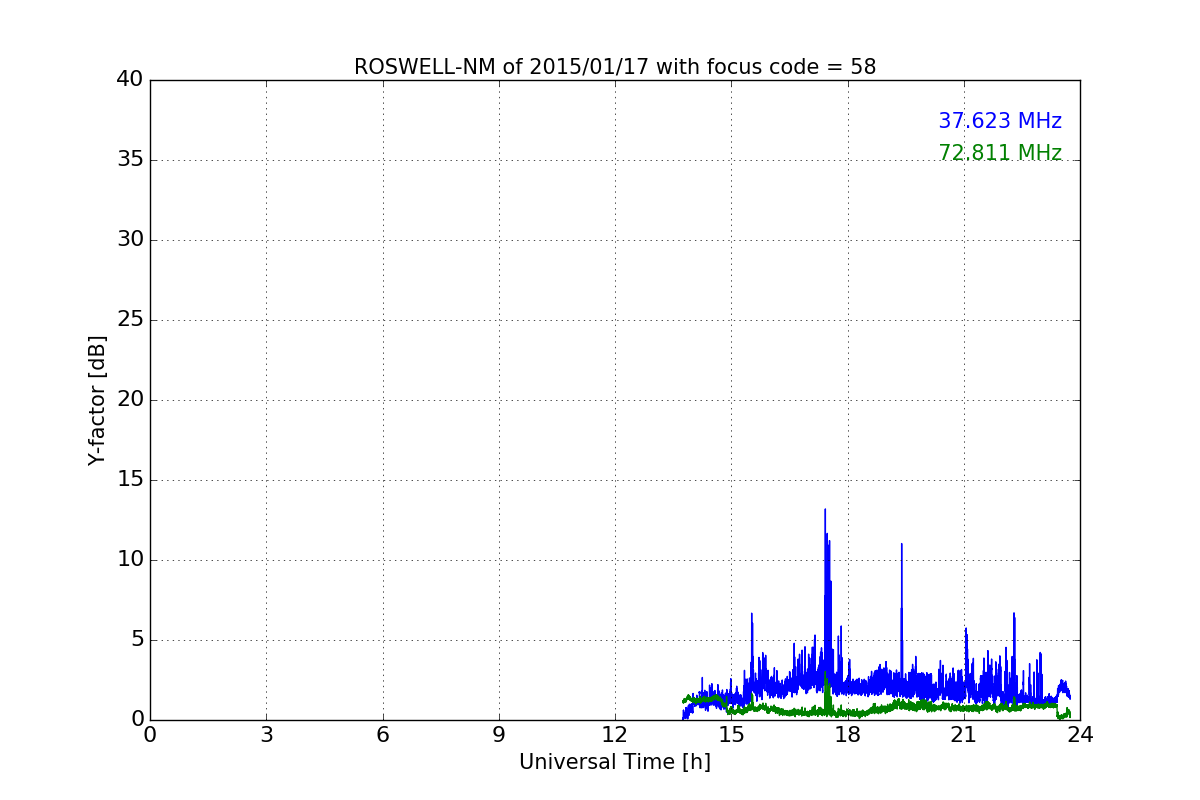The image size is (1200, 800).
Task: Click the x-axis tick label 24
Action: click(1080, 735)
